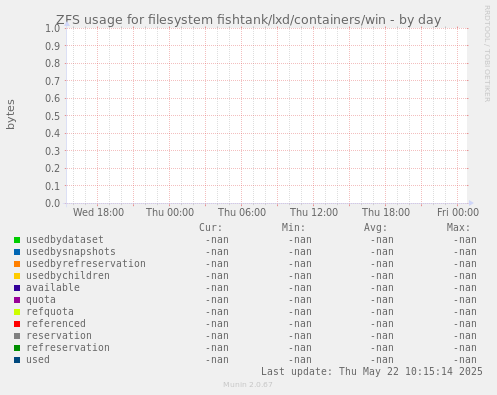Select the usedbysnapshots legend label
Viewport: 497px width, 395px height.
[71, 252]
